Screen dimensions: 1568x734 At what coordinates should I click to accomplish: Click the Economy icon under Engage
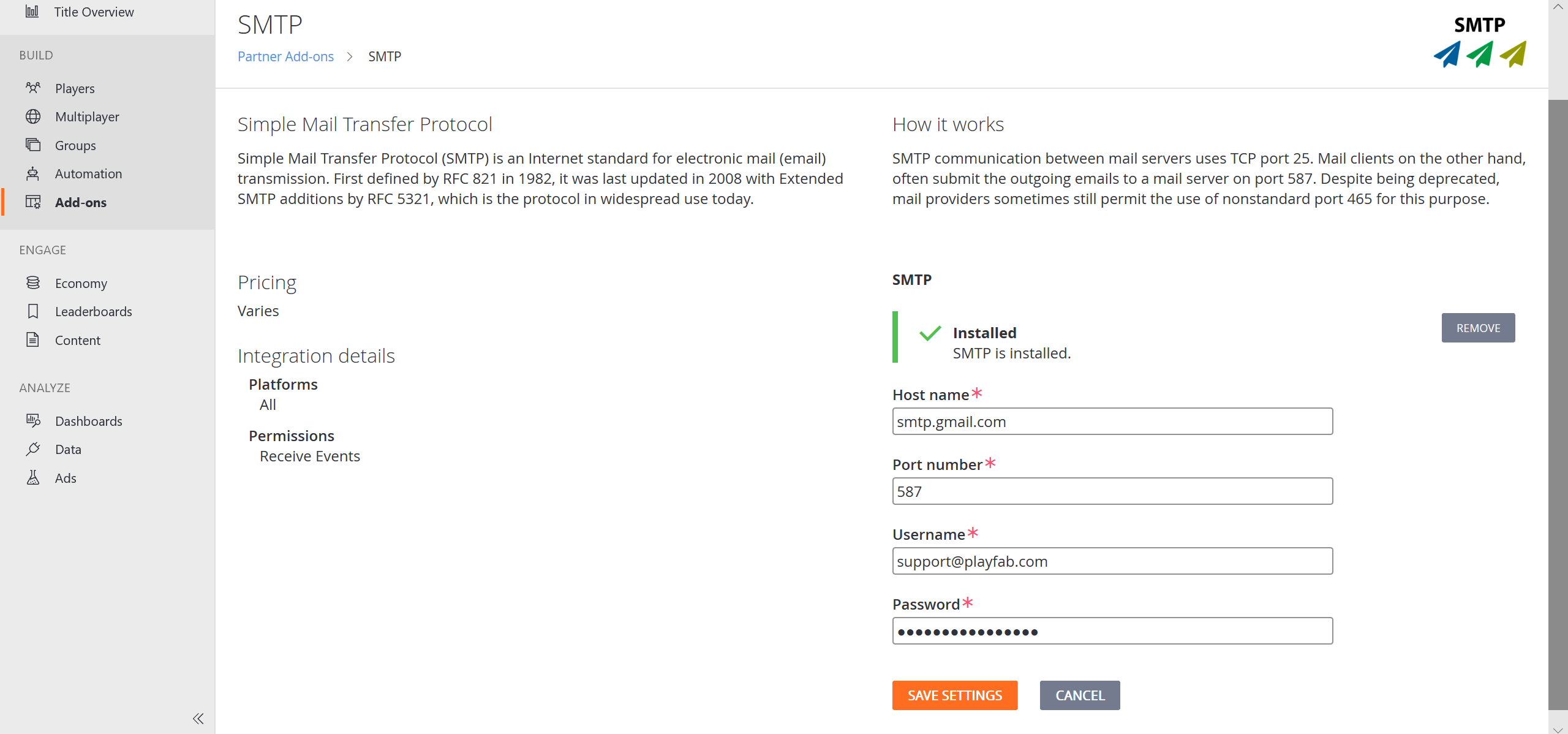tap(32, 282)
